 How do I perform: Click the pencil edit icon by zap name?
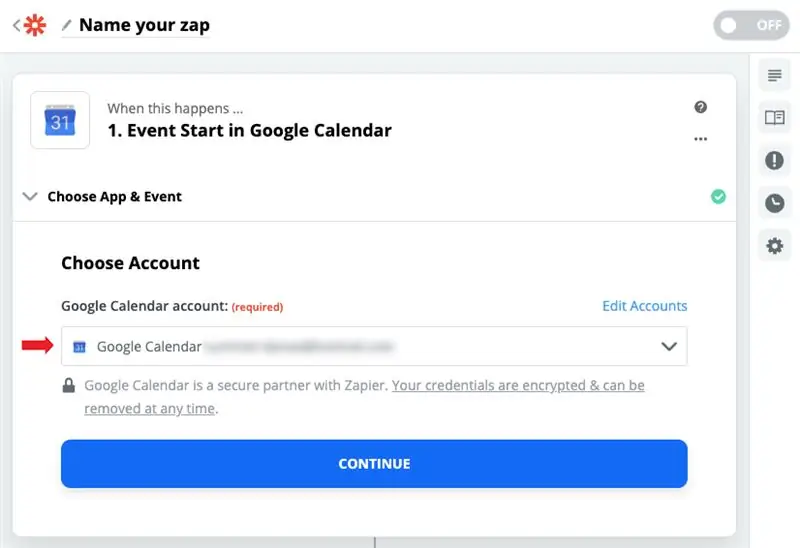coord(66,24)
